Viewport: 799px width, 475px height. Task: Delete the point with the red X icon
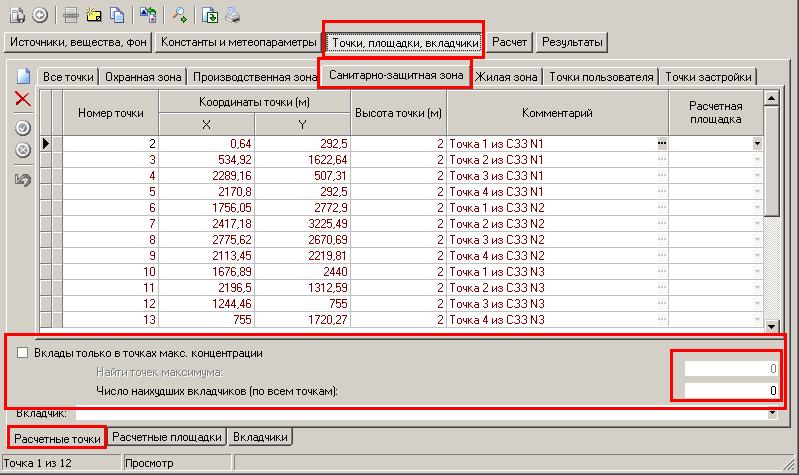[22, 99]
